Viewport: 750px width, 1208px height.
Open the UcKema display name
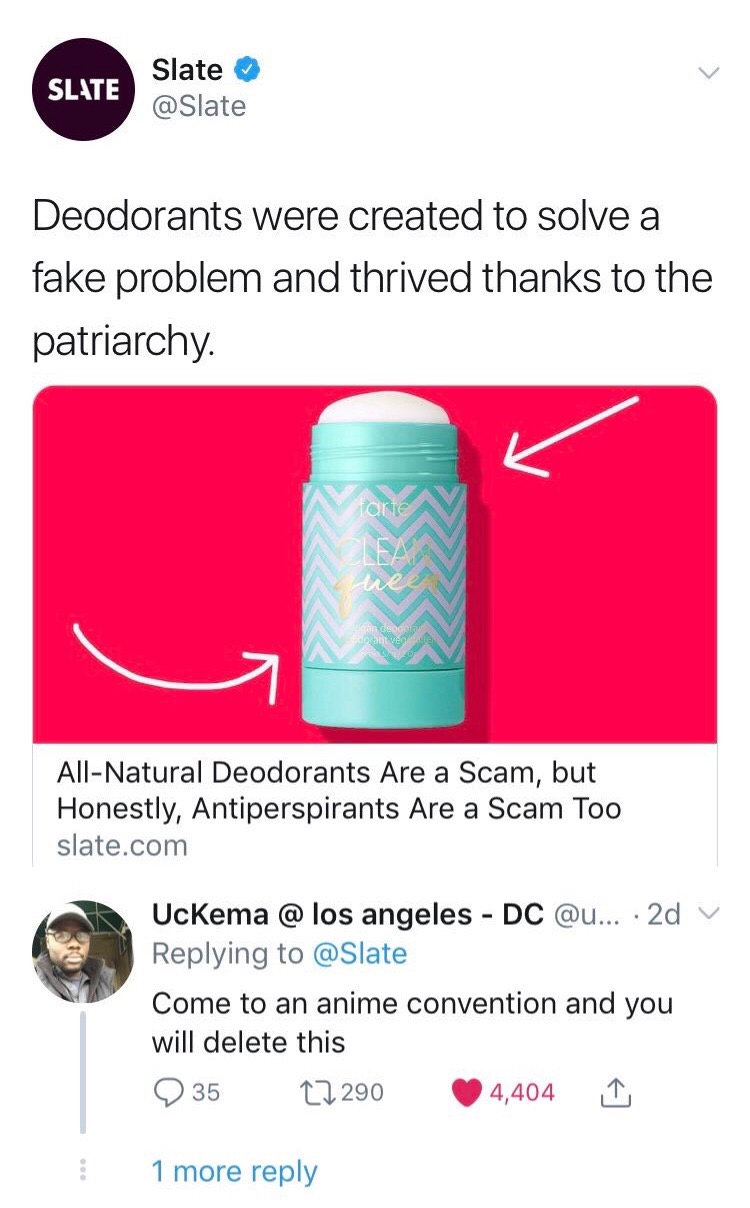(347, 913)
